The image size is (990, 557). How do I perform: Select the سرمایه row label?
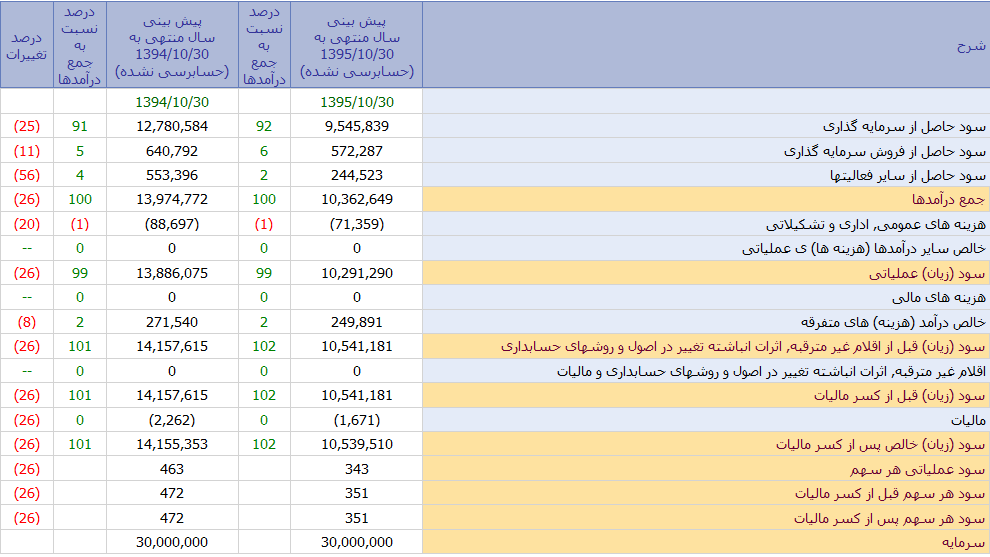tap(964, 542)
